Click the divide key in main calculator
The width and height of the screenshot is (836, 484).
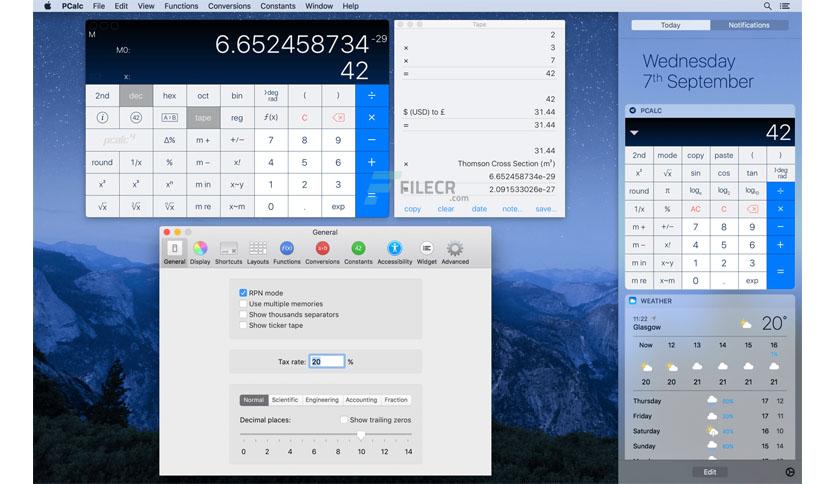tap(372, 96)
